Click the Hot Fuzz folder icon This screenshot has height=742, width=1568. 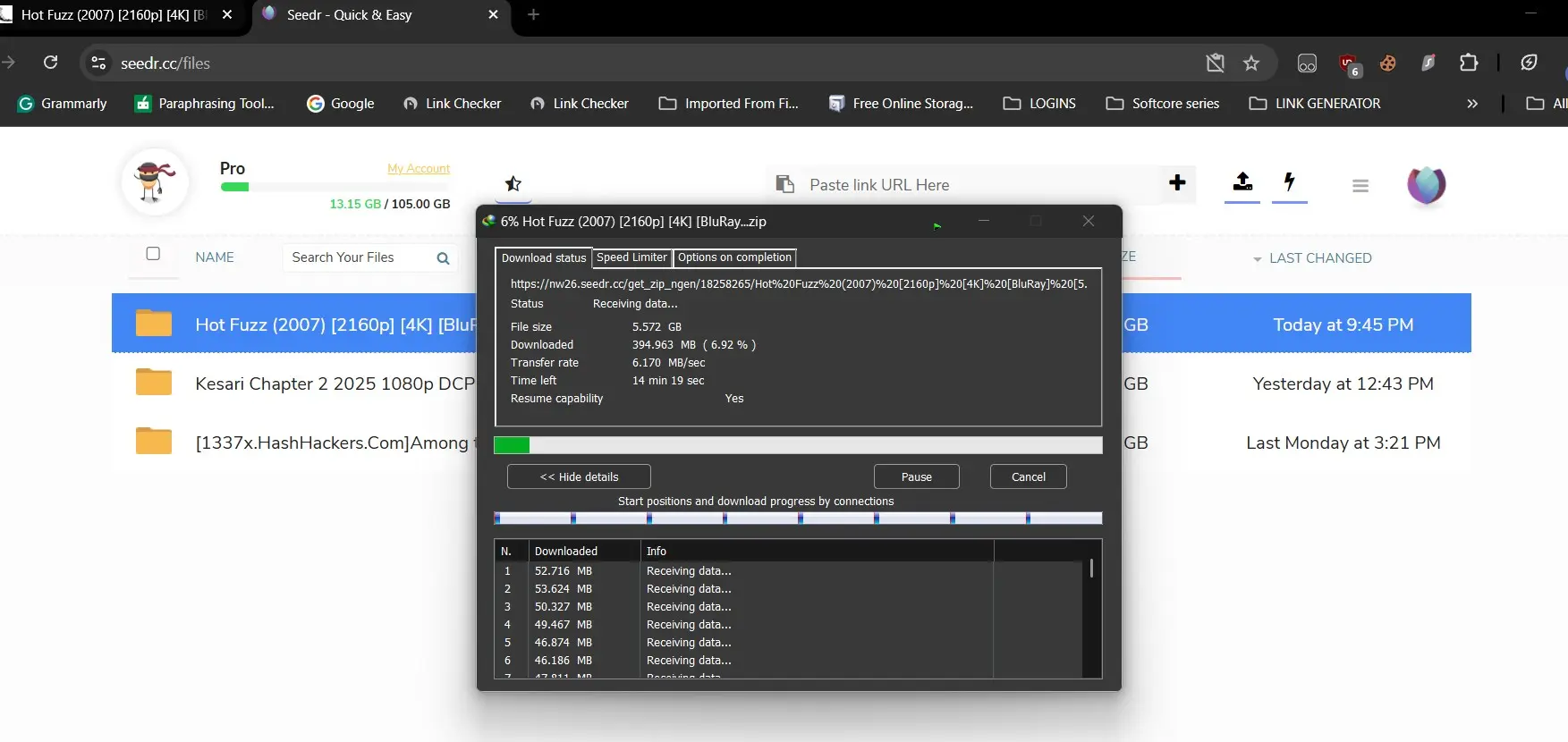pyautogui.click(x=154, y=323)
